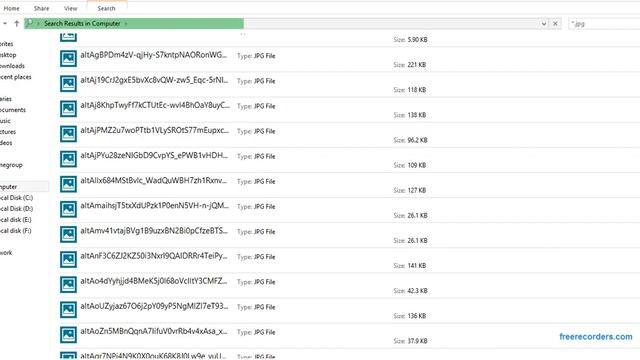Image resolution: width=640 pixels, height=360 pixels.
Task: Switch to the Search ribbon tab
Action: point(107,8)
